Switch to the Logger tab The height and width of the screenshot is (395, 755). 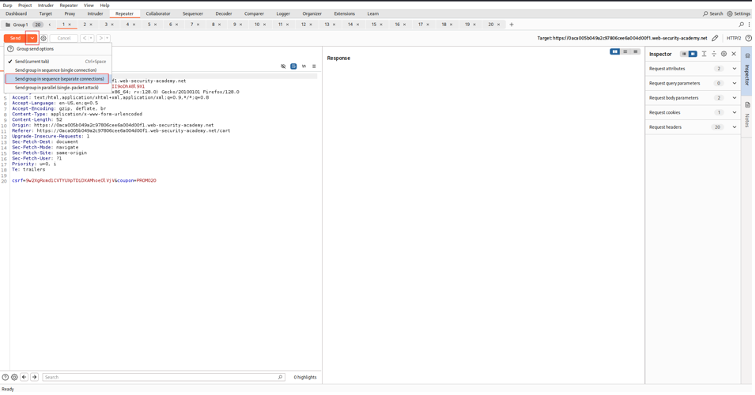pos(283,14)
